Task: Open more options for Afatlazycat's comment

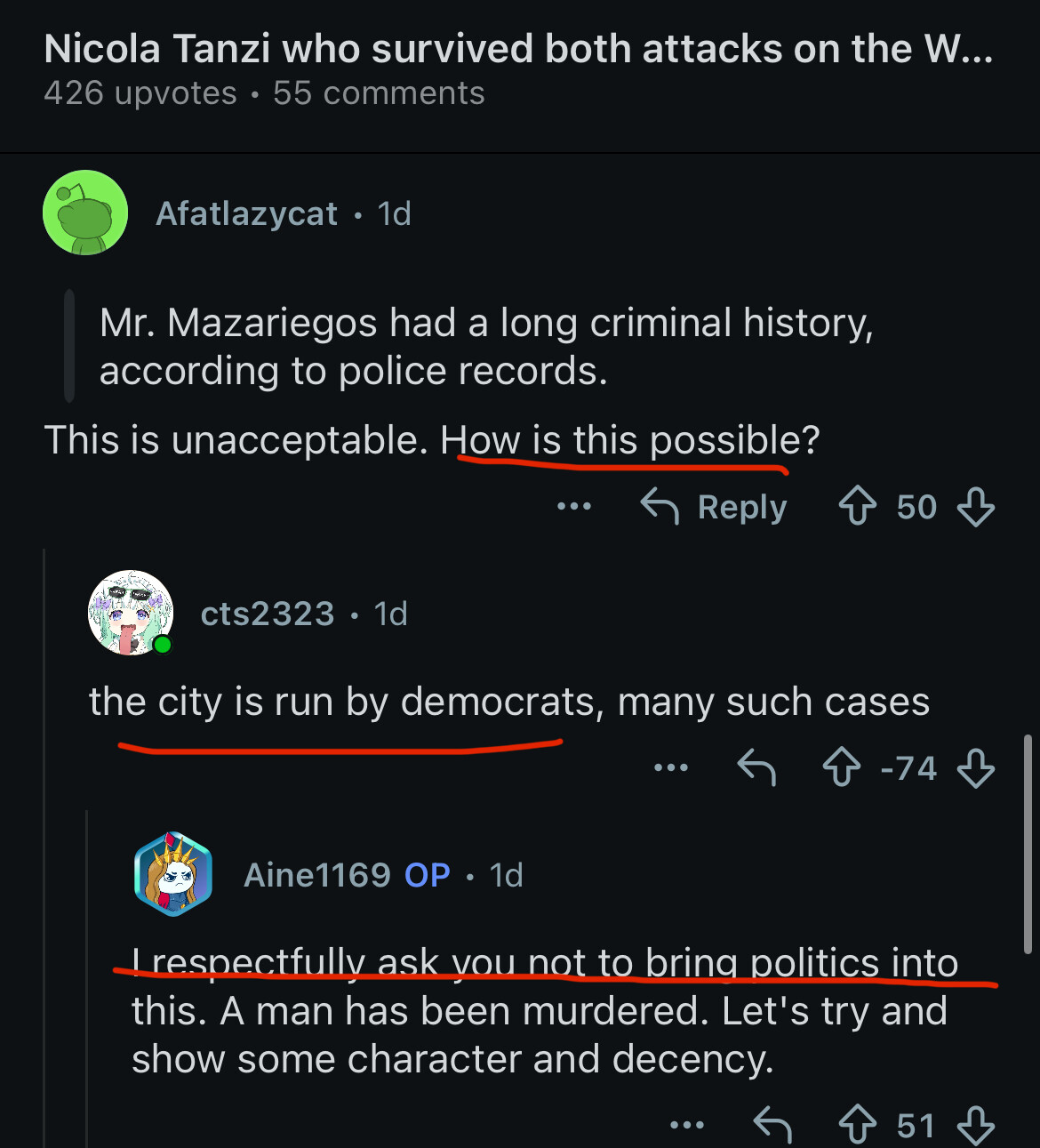Action: 573,507
